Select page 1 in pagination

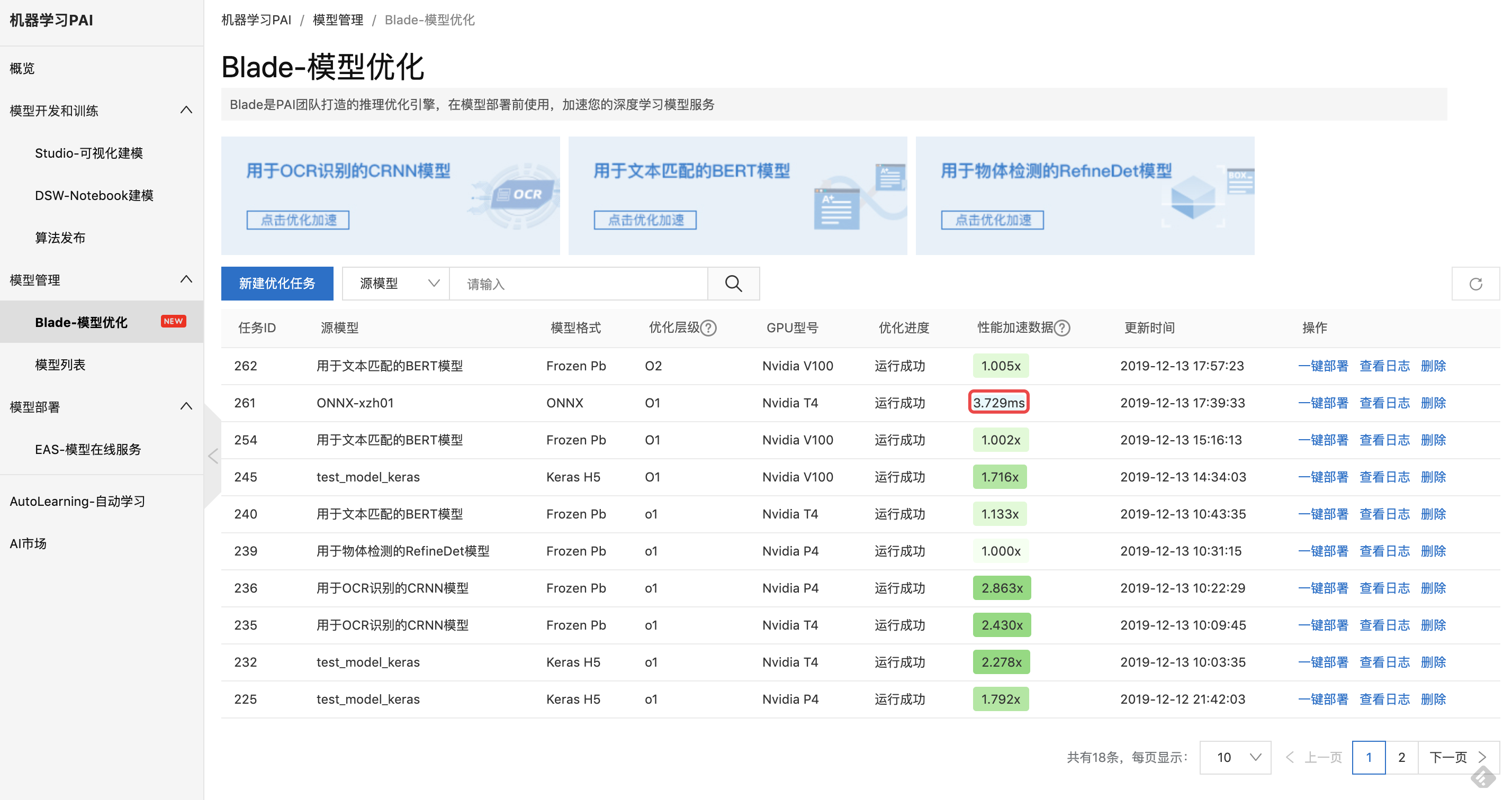tap(1369, 757)
